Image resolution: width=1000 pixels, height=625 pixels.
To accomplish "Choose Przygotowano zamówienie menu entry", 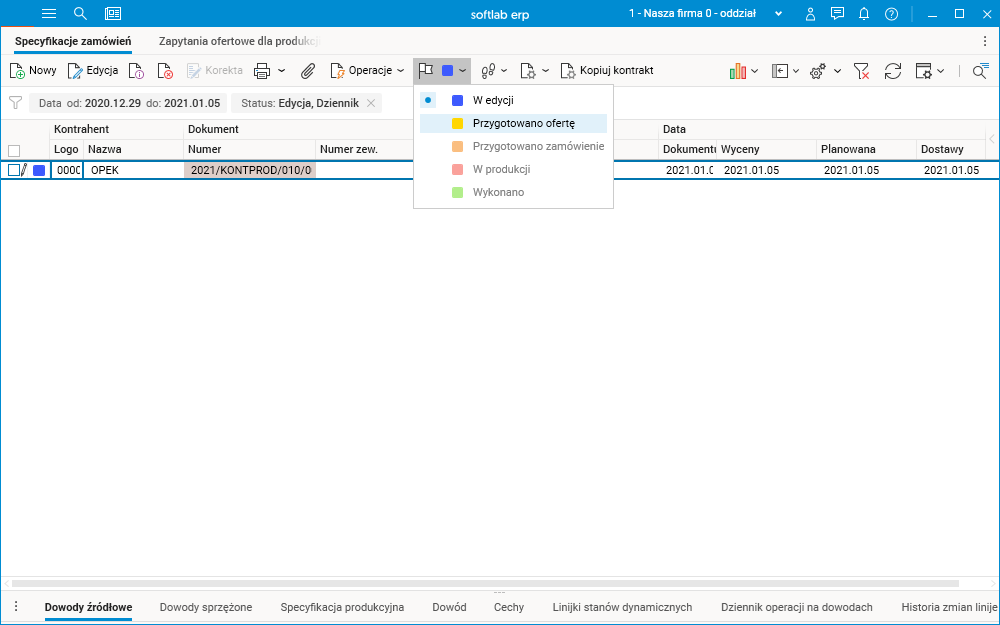I will coord(513,146).
